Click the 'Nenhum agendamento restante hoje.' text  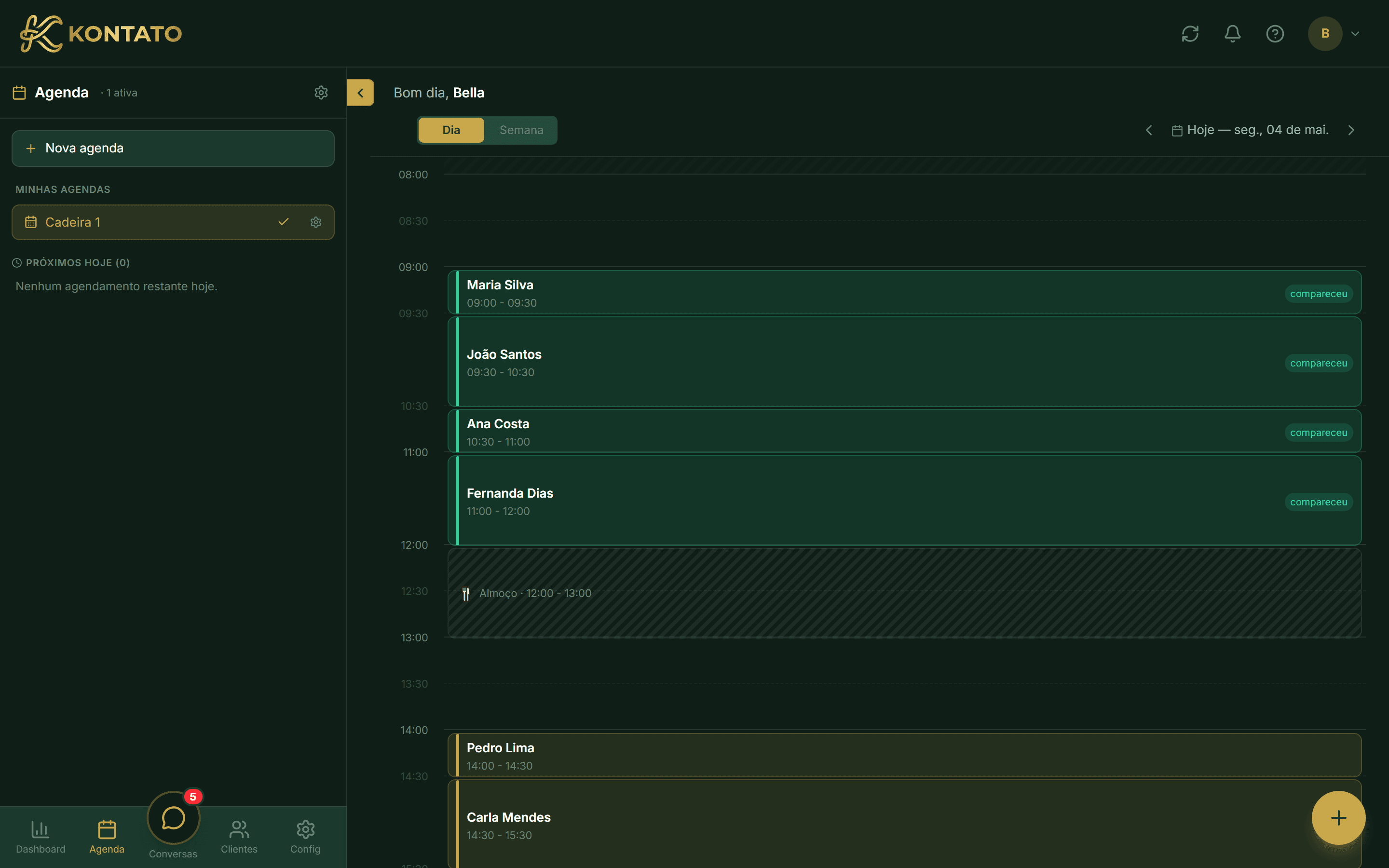click(117, 286)
